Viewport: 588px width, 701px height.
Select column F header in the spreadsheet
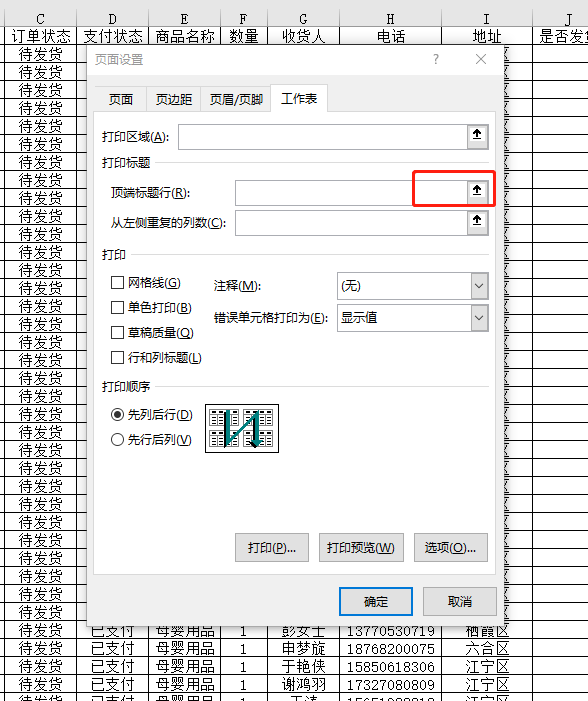point(244,19)
